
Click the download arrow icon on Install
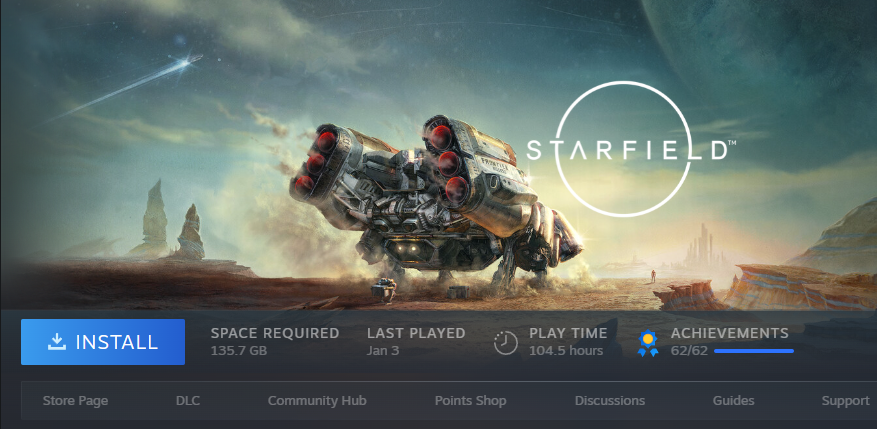[57, 342]
